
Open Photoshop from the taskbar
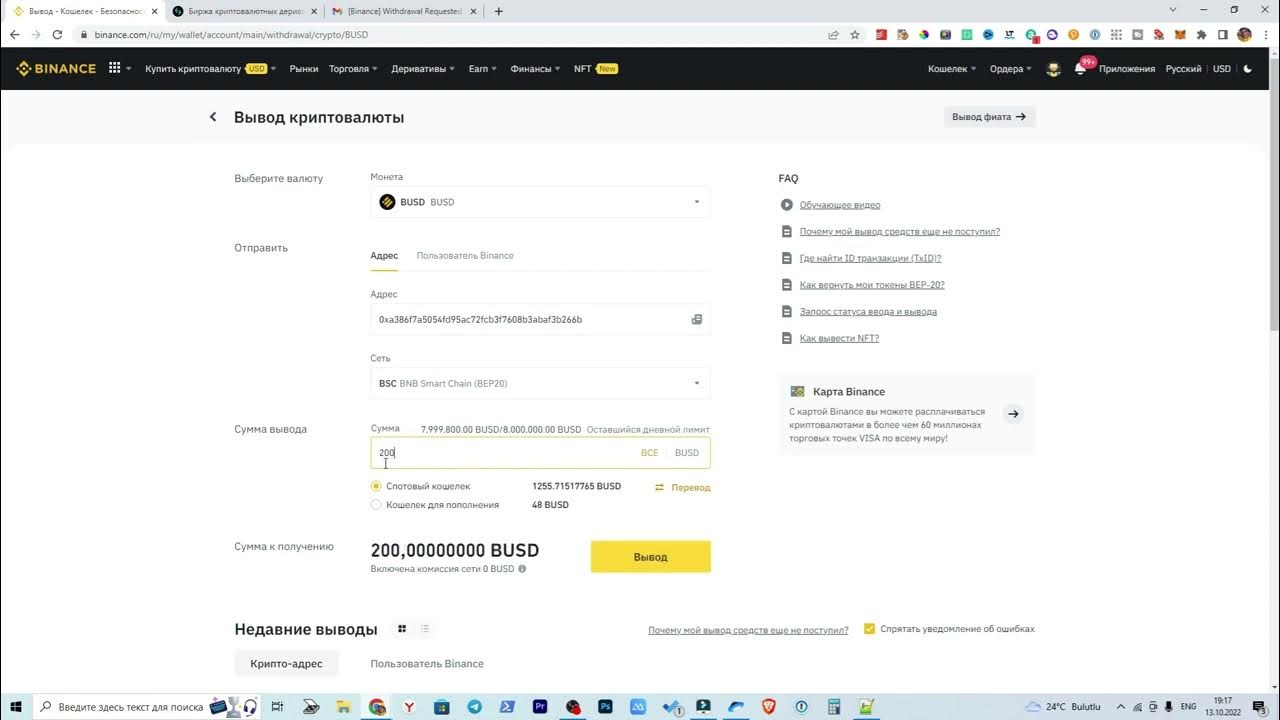(x=605, y=707)
